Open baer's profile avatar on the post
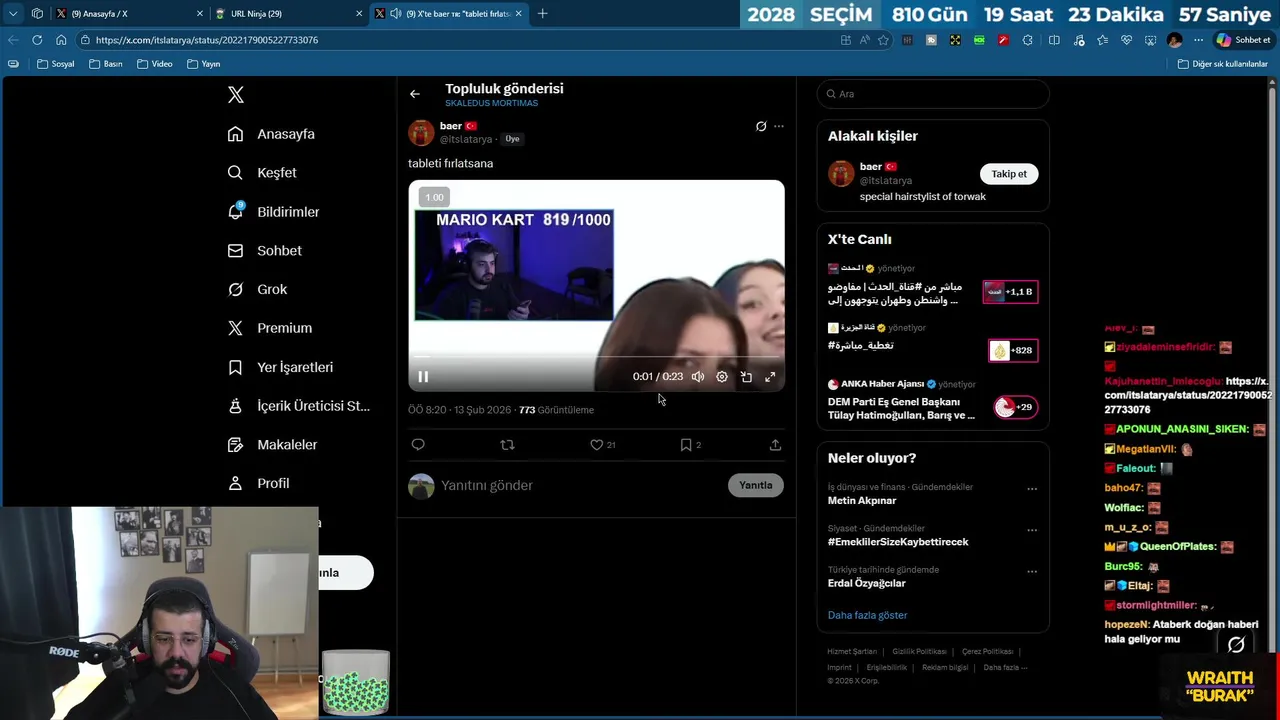Viewport: 1280px width, 720px height. [x=421, y=132]
